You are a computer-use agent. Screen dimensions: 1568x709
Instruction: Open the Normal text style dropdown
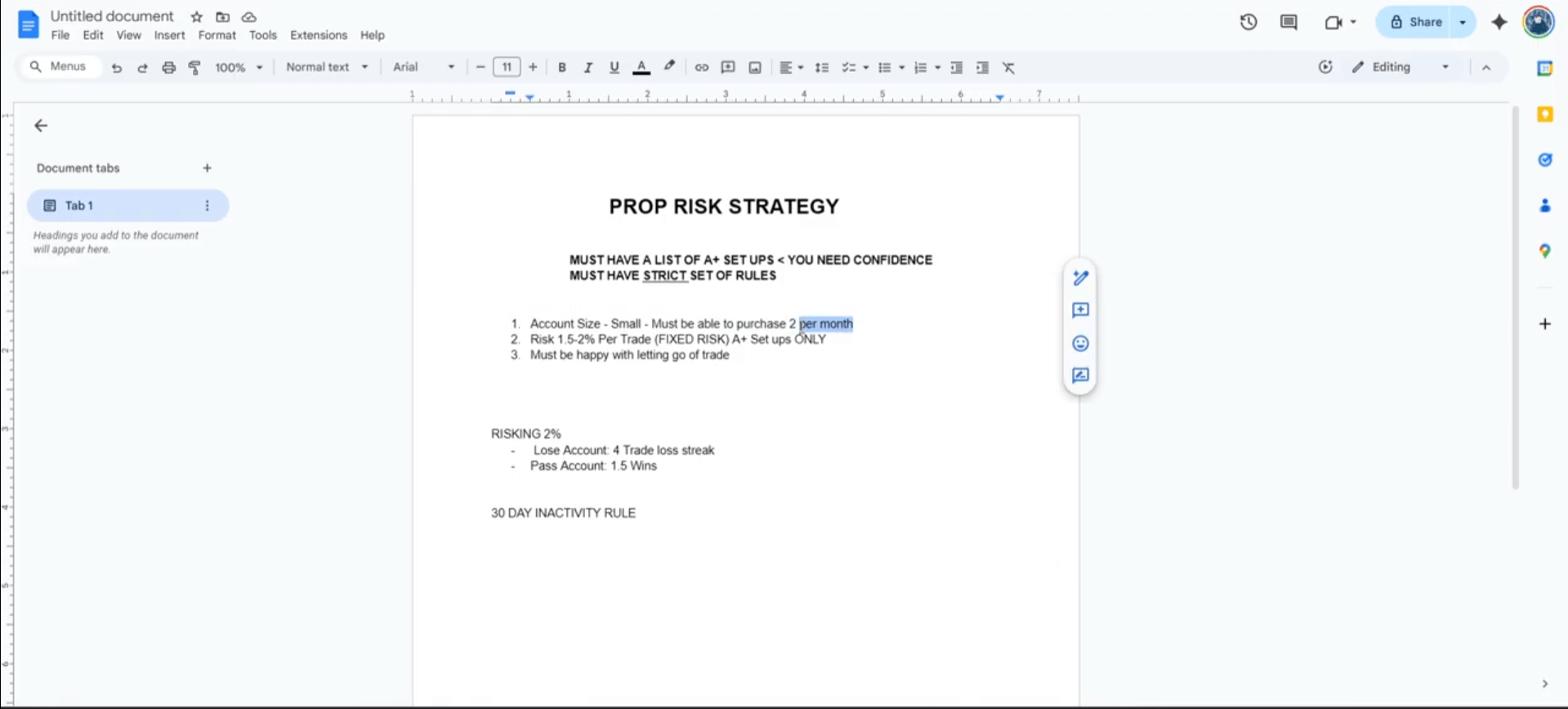327,67
